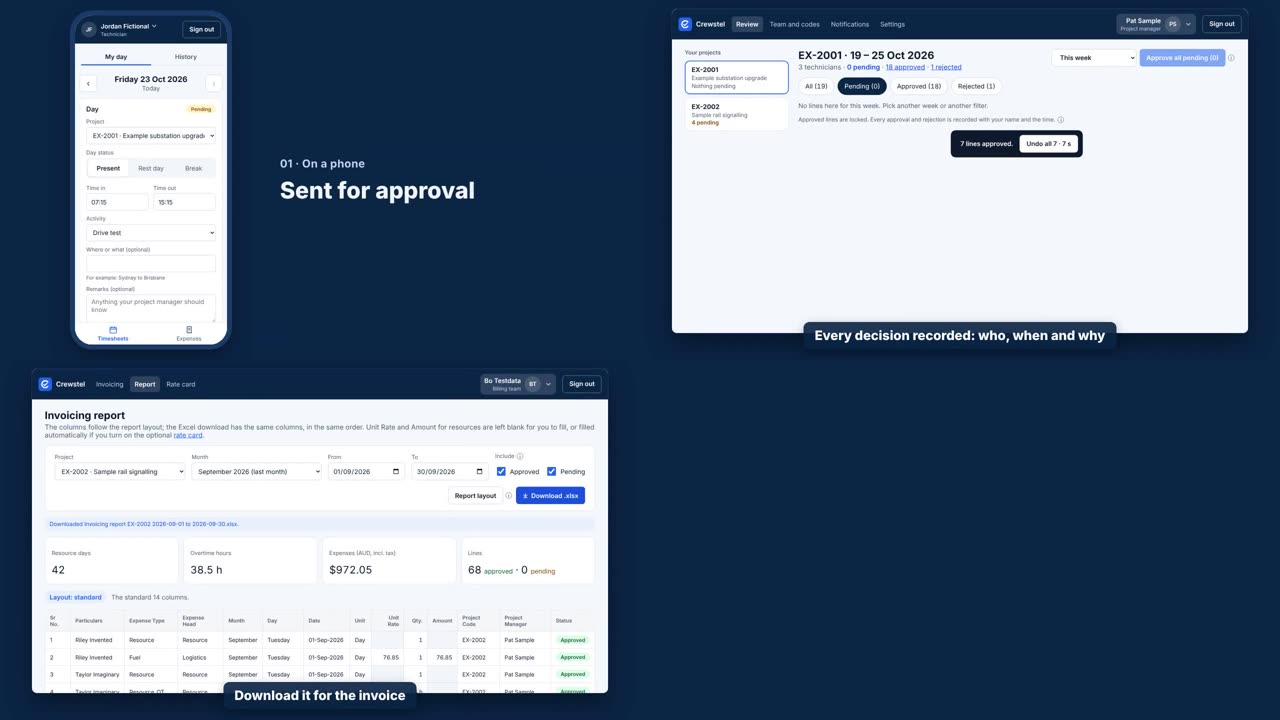Set day status to Rest day
This screenshot has height=720, width=1280.
coord(151,168)
